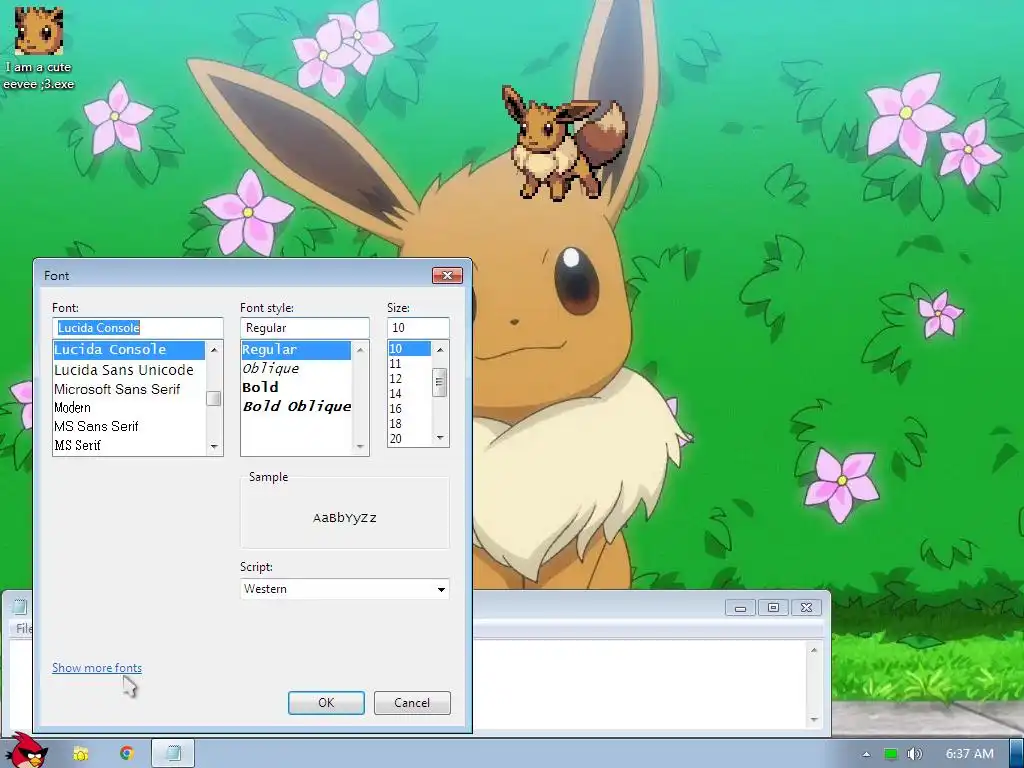
Task: Click font list scroll up arrow
Action: 214,350
